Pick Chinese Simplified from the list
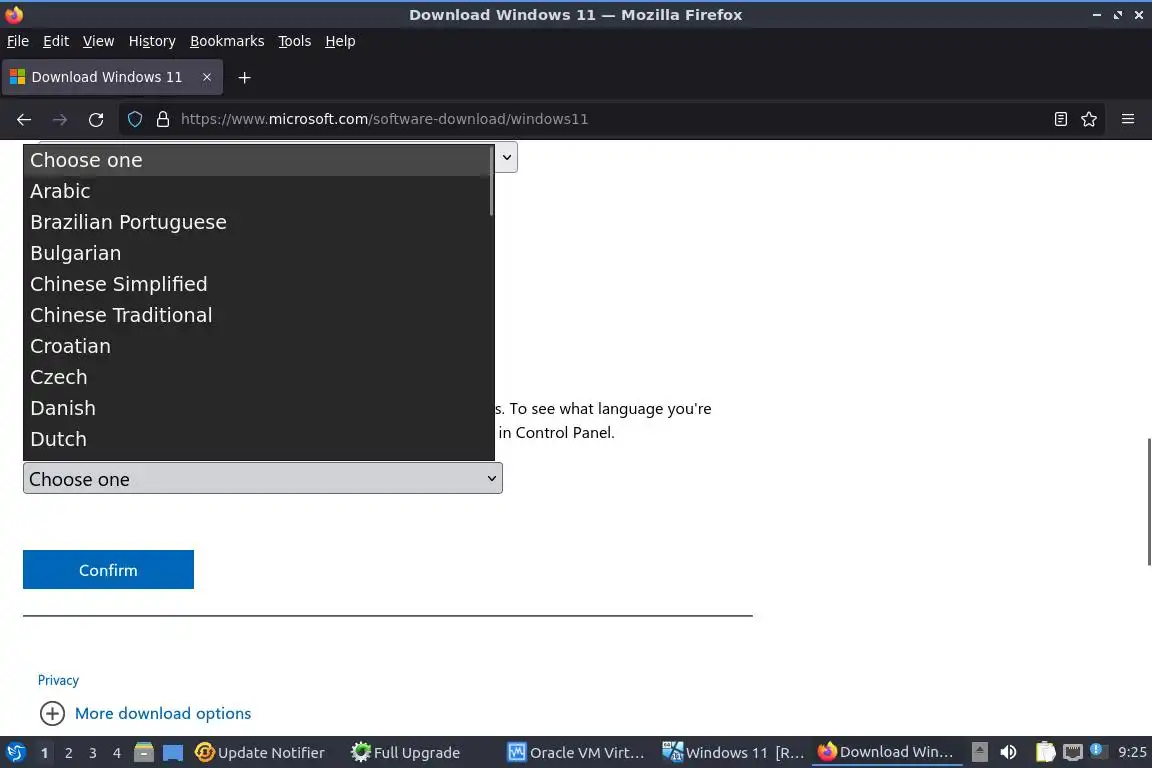The image size is (1152, 768). pyautogui.click(x=256, y=284)
